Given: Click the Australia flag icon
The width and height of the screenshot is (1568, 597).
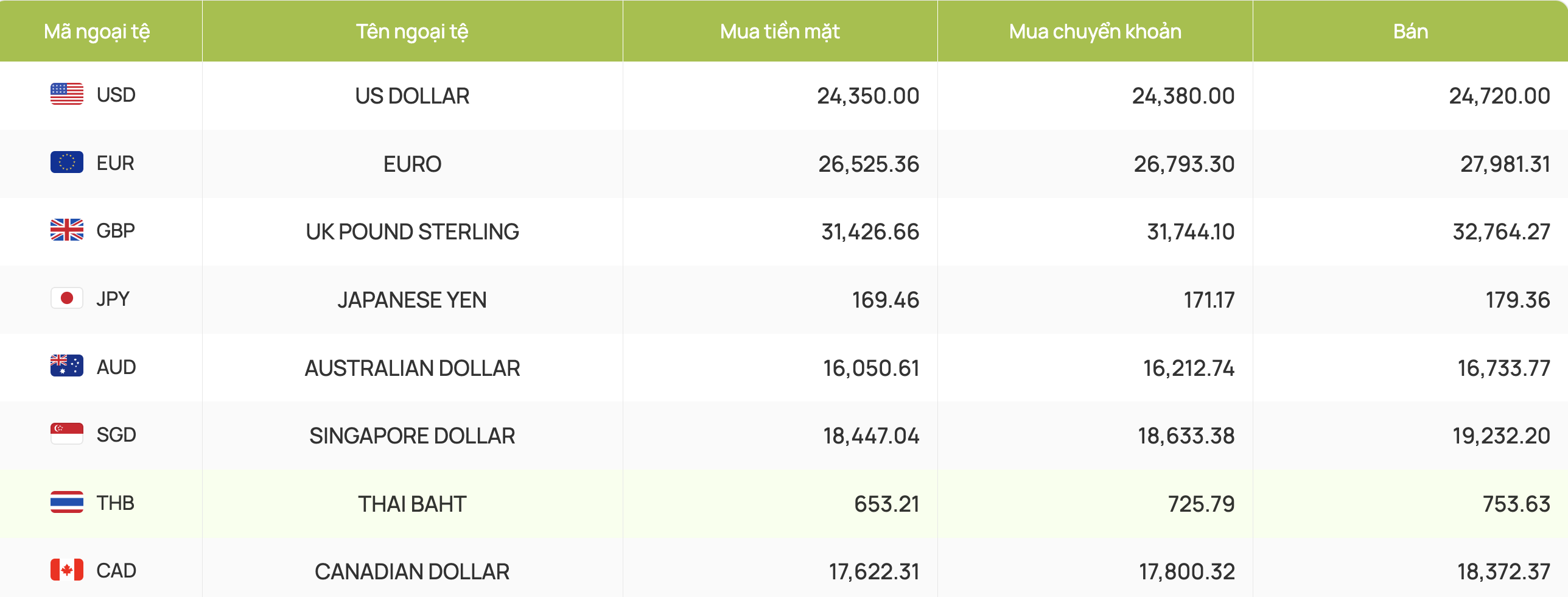Looking at the screenshot, I should 67,367.
